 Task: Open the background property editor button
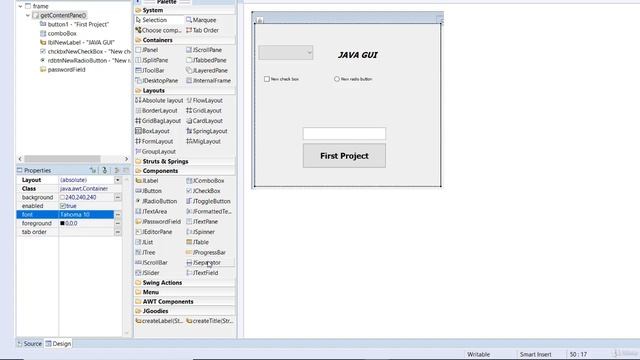point(118,198)
